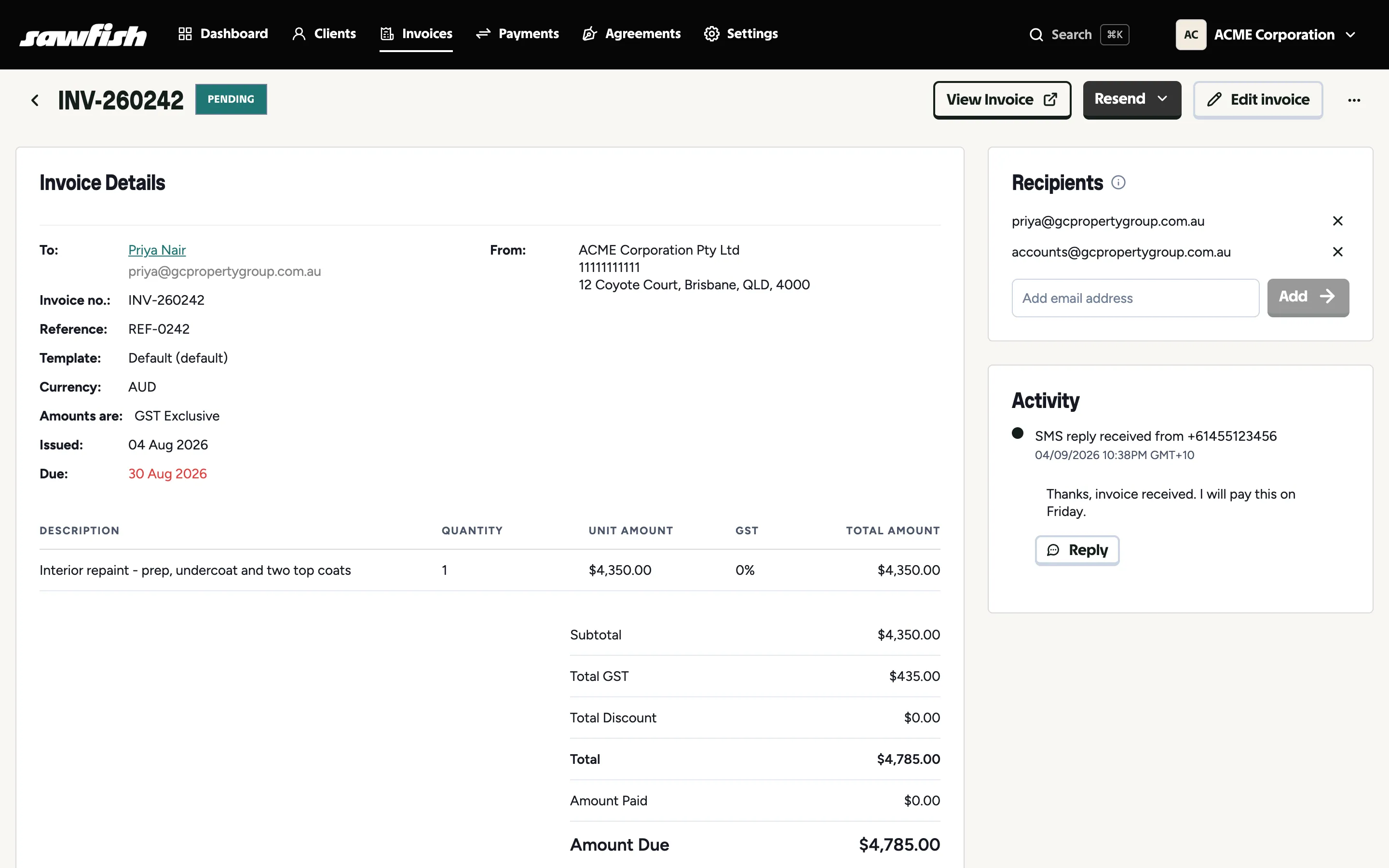Select the due date 30 Aug 2026

pos(168,474)
